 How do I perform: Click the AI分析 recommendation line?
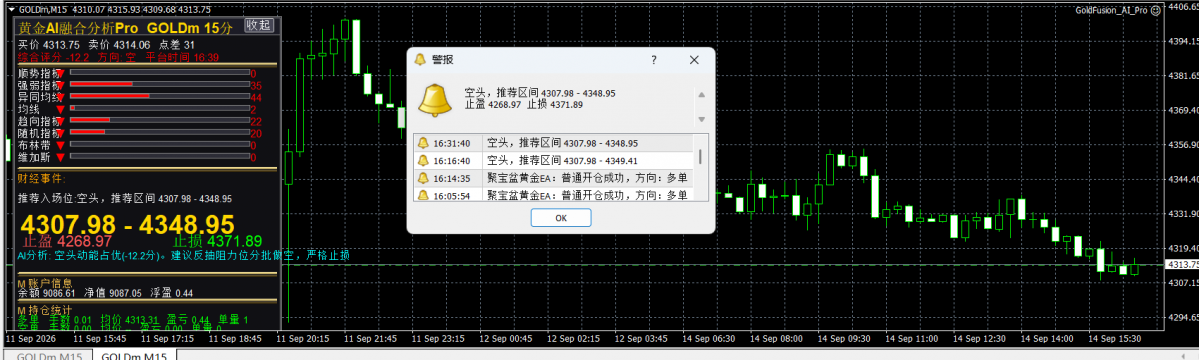[x=184, y=255]
